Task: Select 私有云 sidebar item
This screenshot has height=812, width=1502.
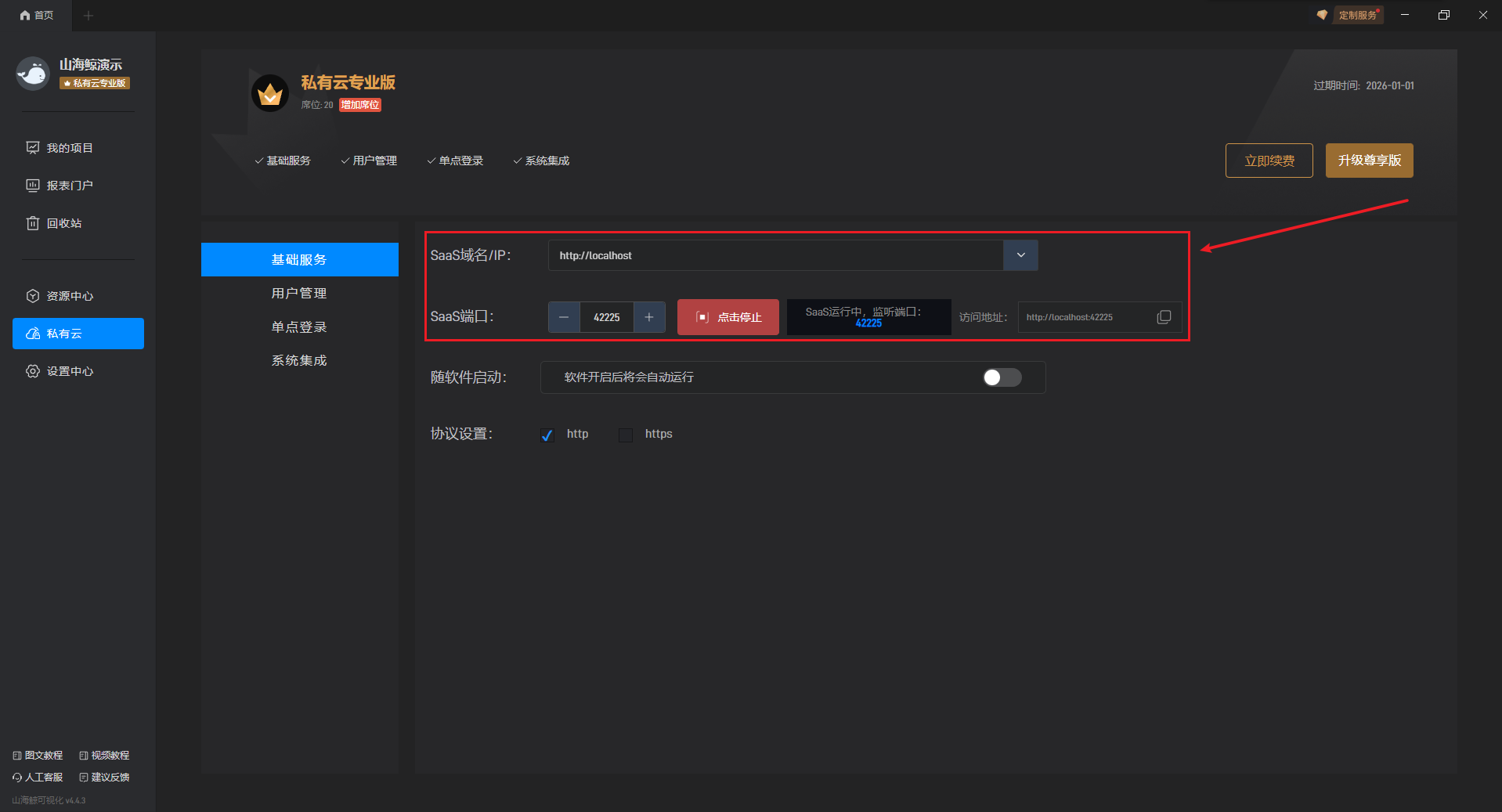Action: click(78, 334)
